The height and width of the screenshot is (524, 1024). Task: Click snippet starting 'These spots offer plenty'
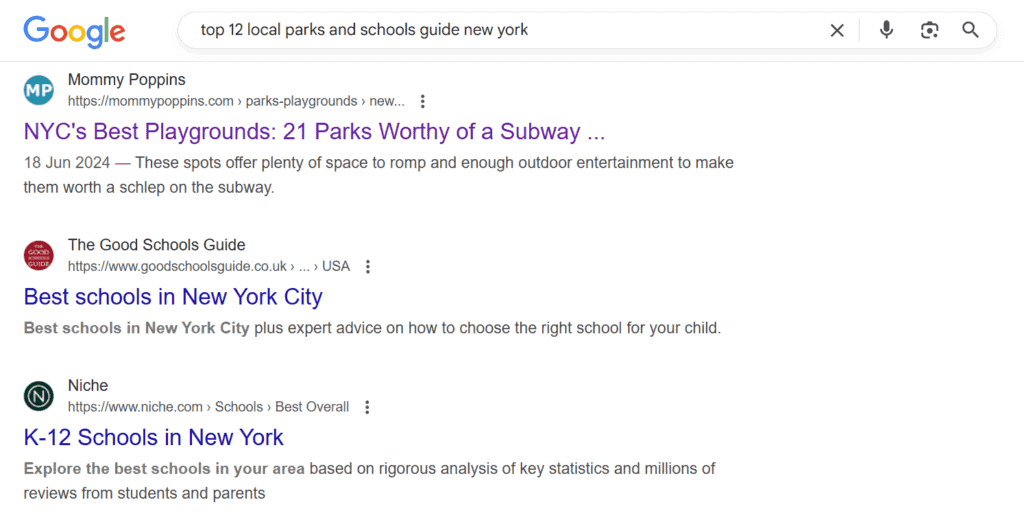coord(379,175)
